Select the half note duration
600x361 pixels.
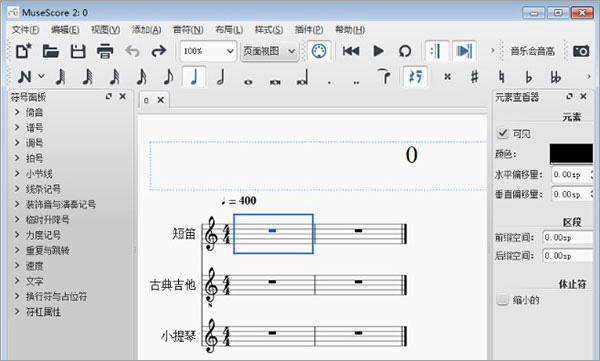220,77
